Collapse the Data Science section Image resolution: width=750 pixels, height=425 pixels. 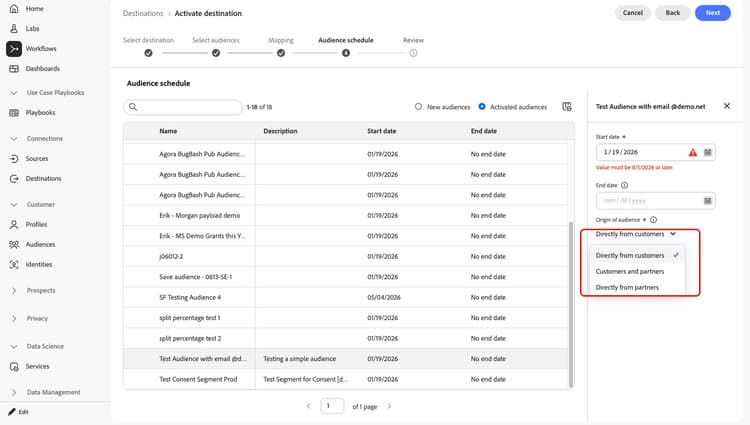click(x=14, y=347)
